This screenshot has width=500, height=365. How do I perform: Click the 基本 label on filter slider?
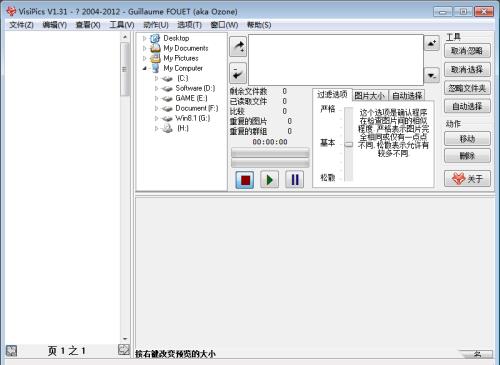[x=327, y=143]
